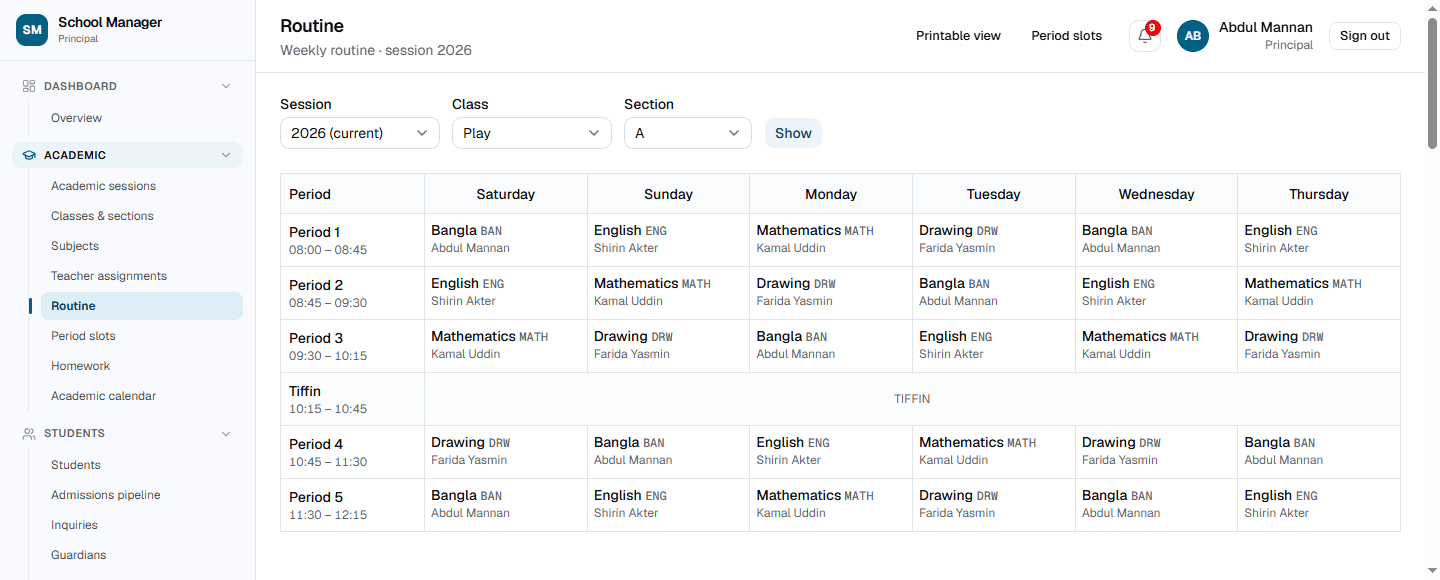This screenshot has height=580, width=1440.
Task: Click the Thursday column header
Action: tap(1319, 194)
